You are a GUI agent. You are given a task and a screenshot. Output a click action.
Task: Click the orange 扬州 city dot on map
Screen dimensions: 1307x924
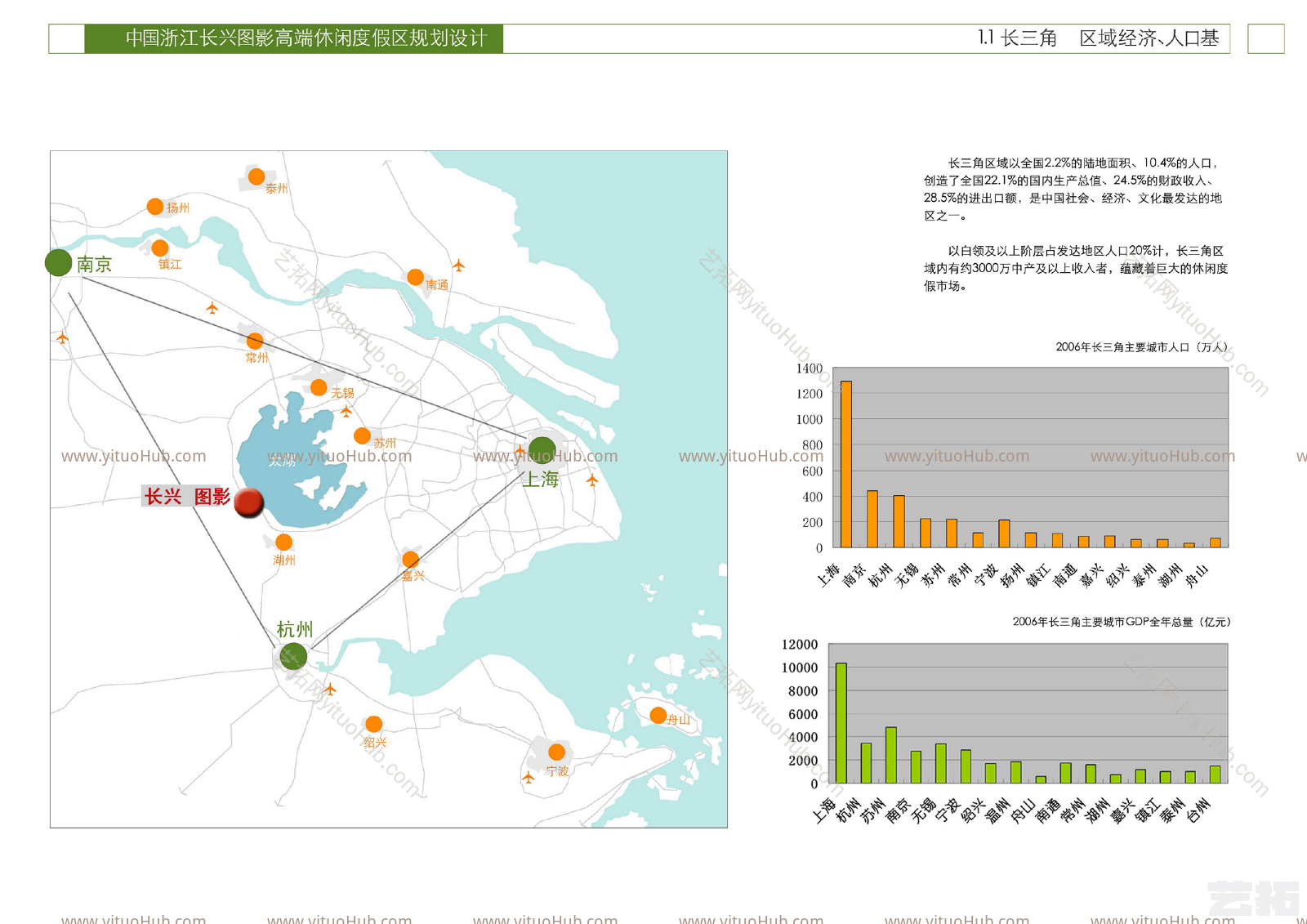pyautogui.click(x=154, y=207)
